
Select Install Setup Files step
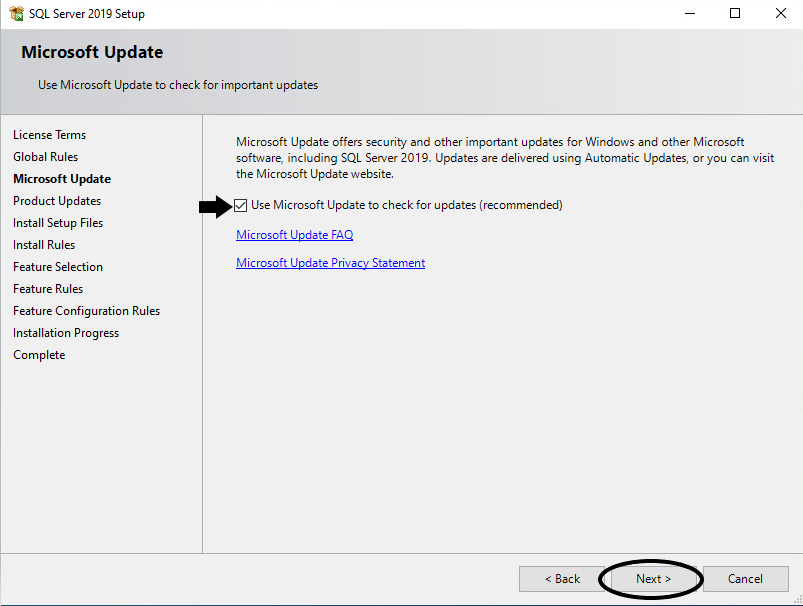click(x=58, y=223)
